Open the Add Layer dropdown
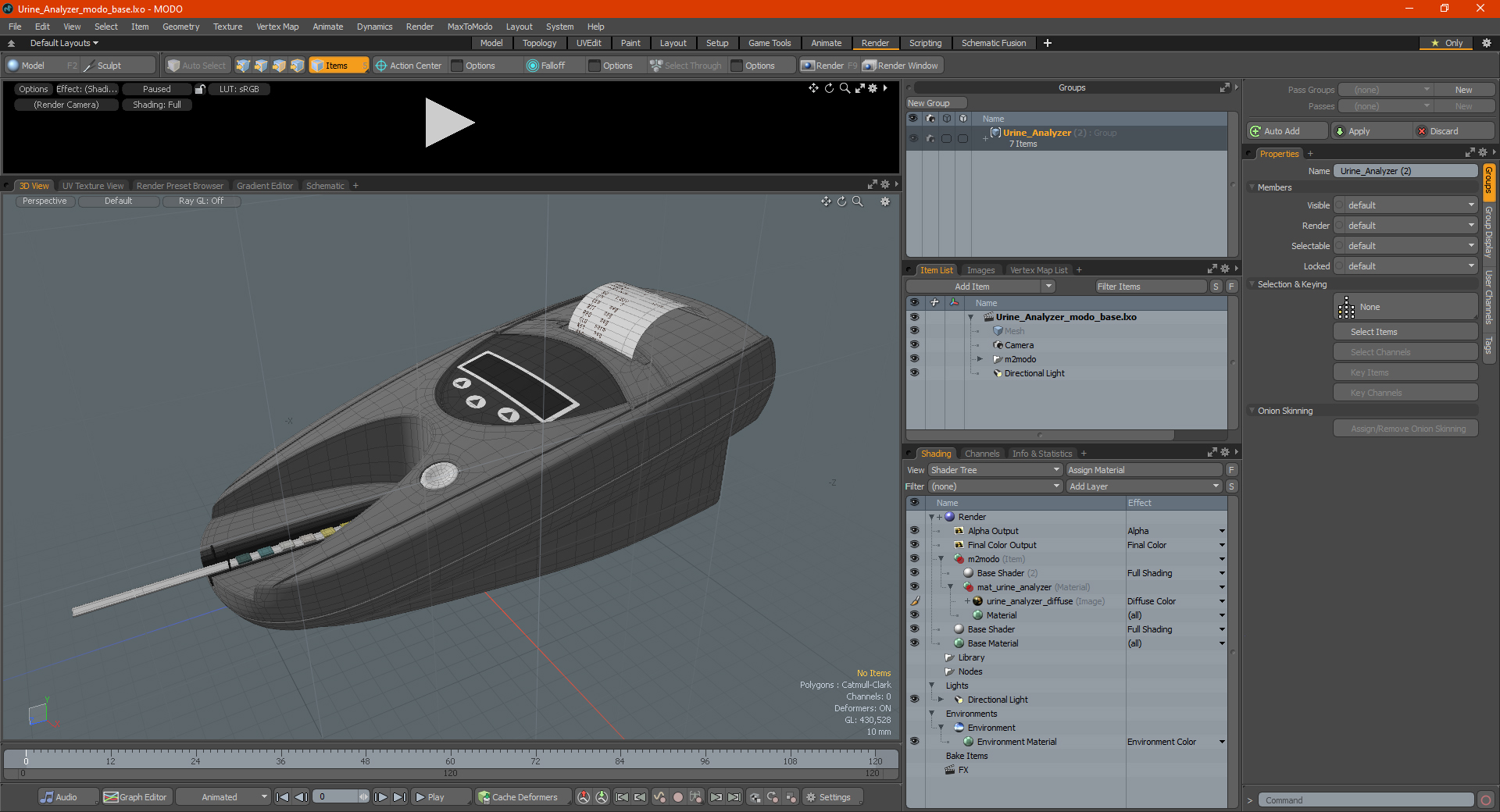Screen dimensions: 1500x812 click(x=1144, y=486)
